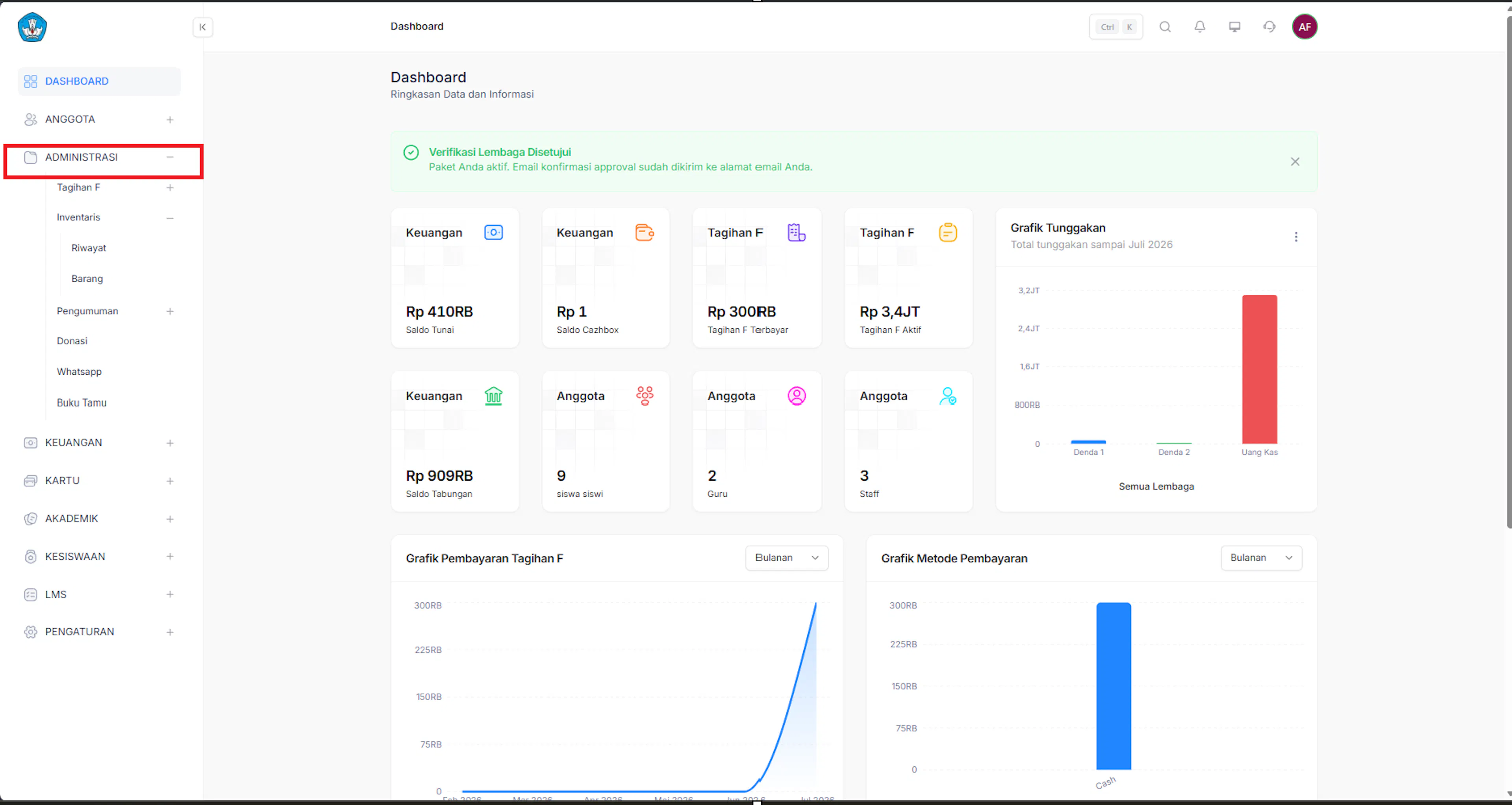This screenshot has width=1512, height=805.
Task: Collapse the Inventaris submenu minus
Action: point(170,218)
